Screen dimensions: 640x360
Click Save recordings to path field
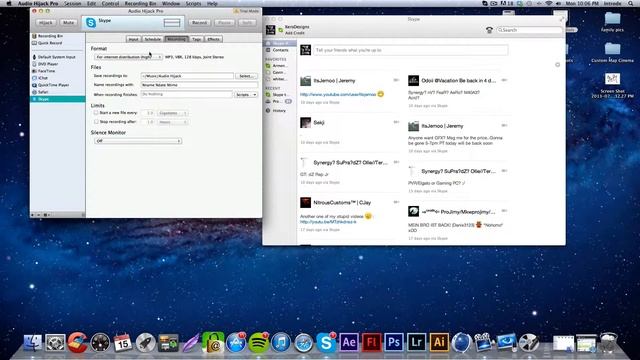click(x=187, y=76)
